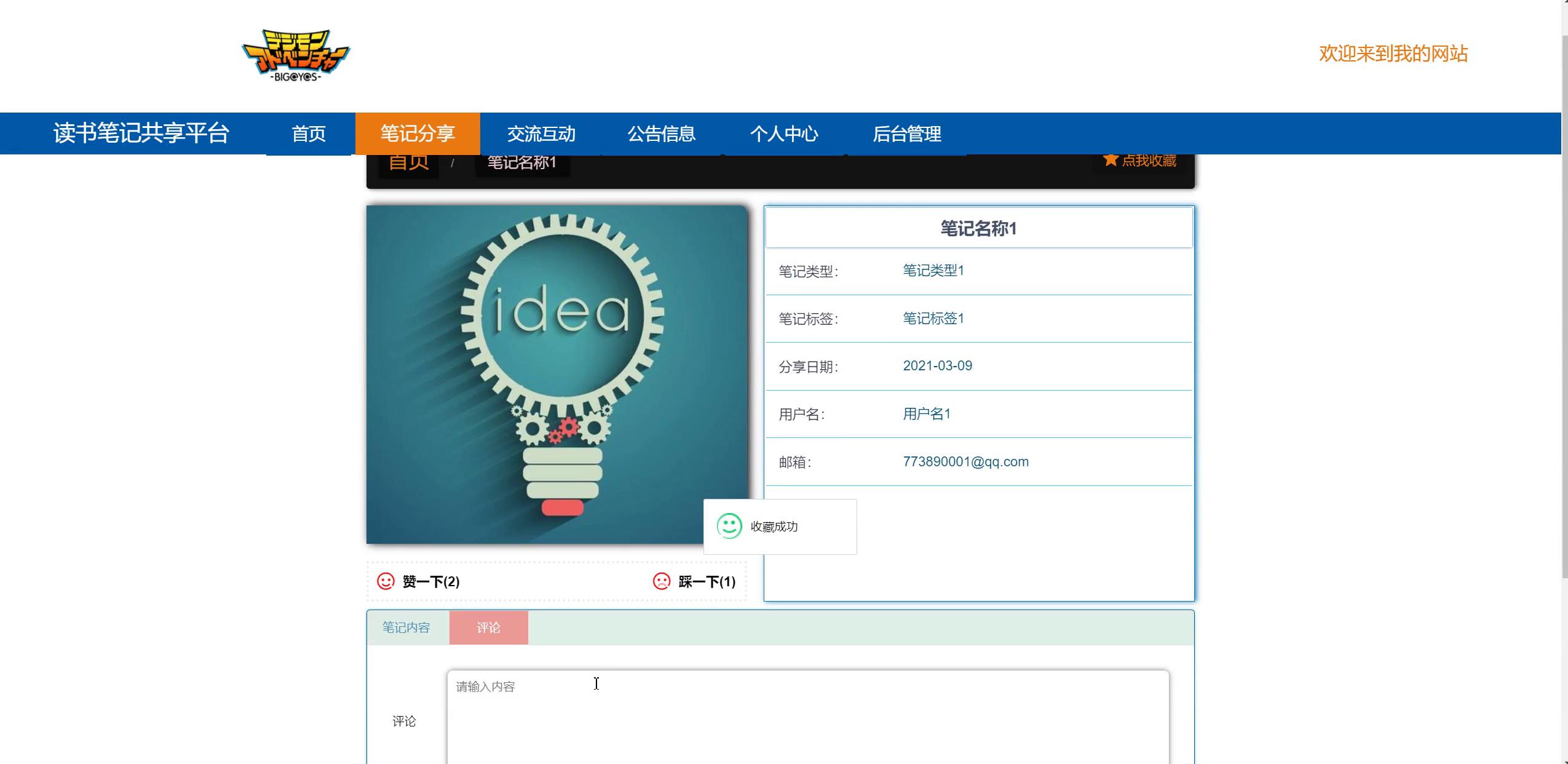
Task: Open 后台管理 in the navigation bar
Action: tap(907, 133)
